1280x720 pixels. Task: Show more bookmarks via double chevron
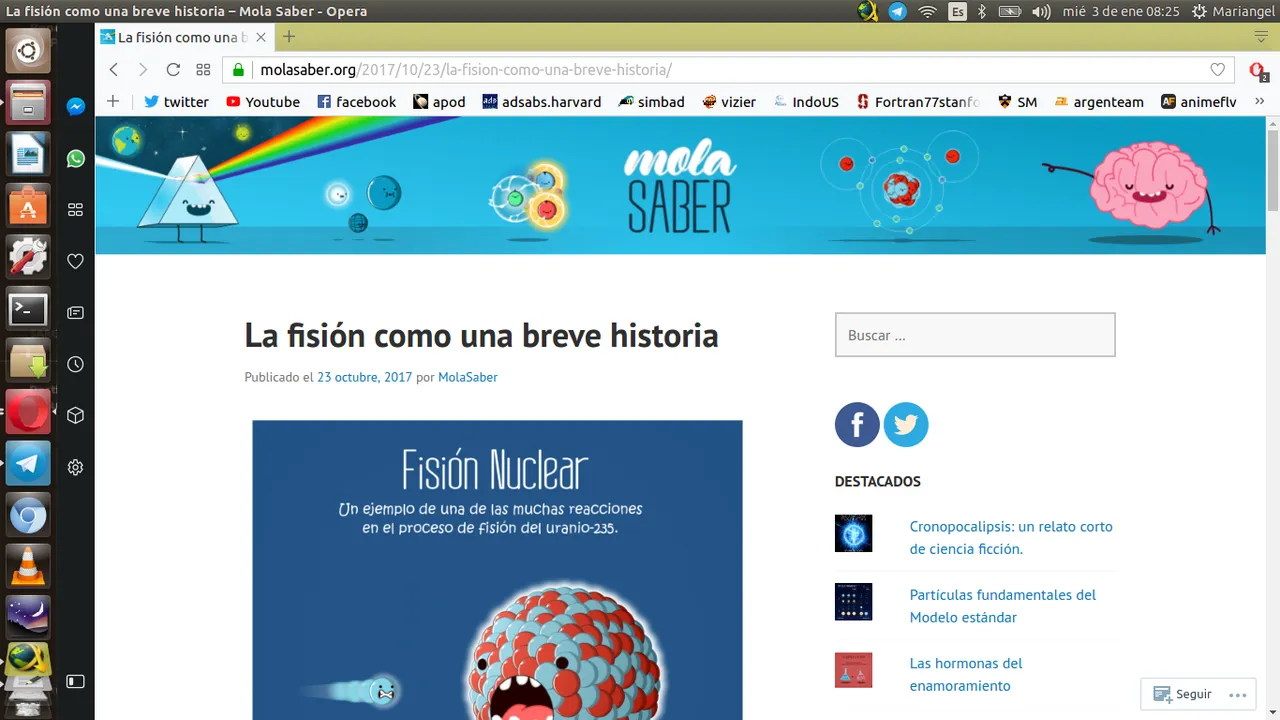click(1259, 101)
